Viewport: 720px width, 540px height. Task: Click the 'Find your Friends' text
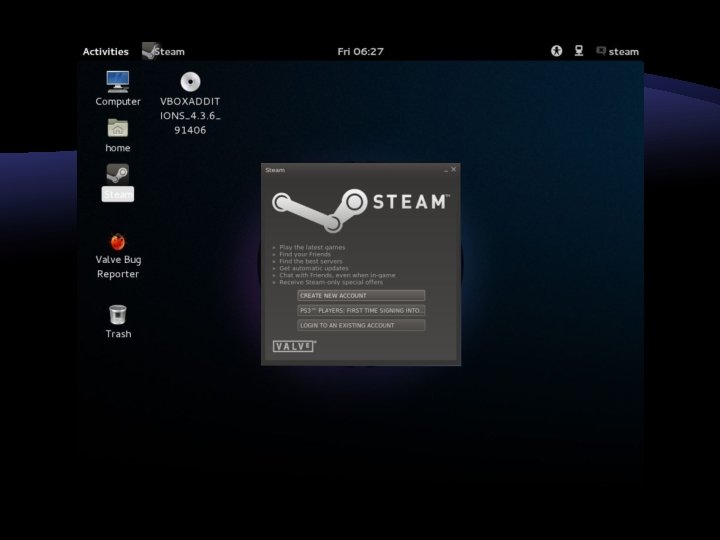pos(305,254)
